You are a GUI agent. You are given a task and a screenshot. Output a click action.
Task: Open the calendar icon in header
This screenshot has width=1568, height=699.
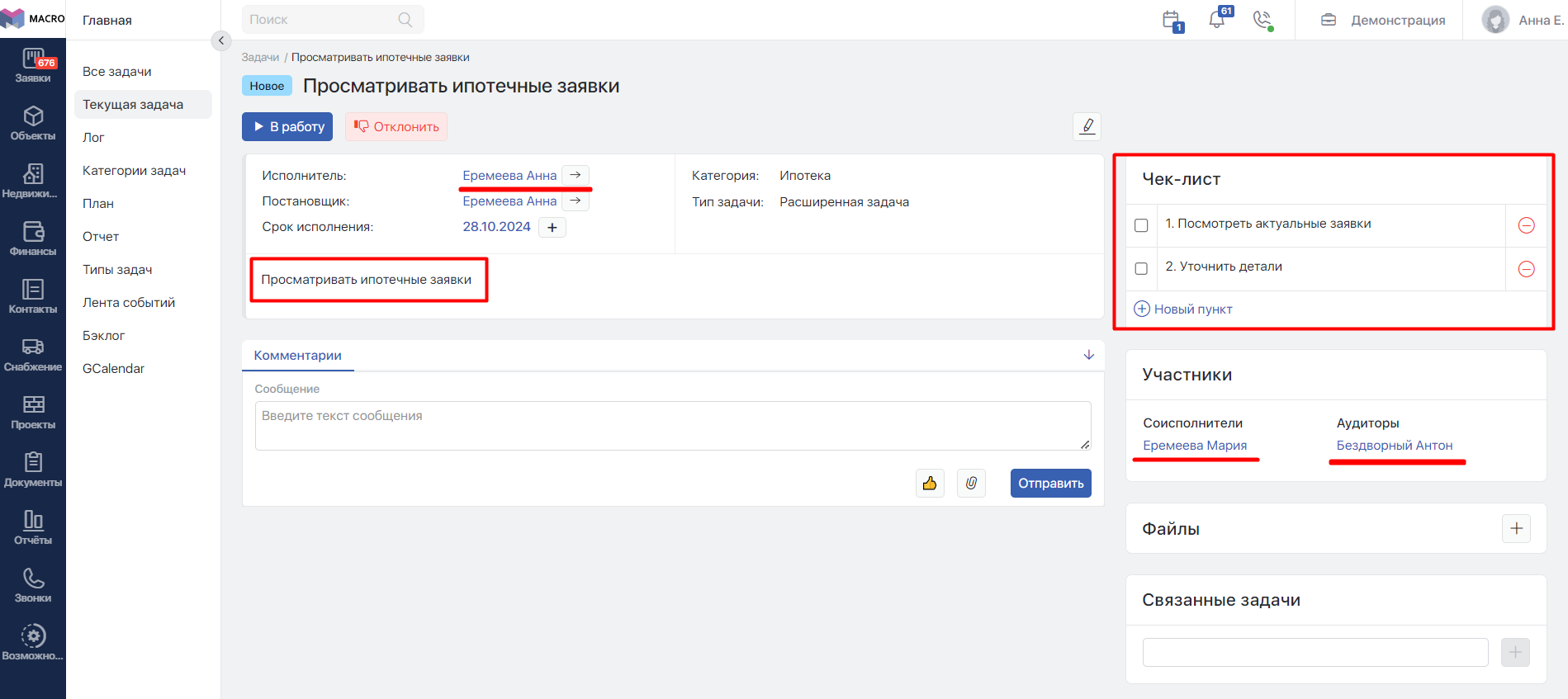click(x=1172, y=20)
